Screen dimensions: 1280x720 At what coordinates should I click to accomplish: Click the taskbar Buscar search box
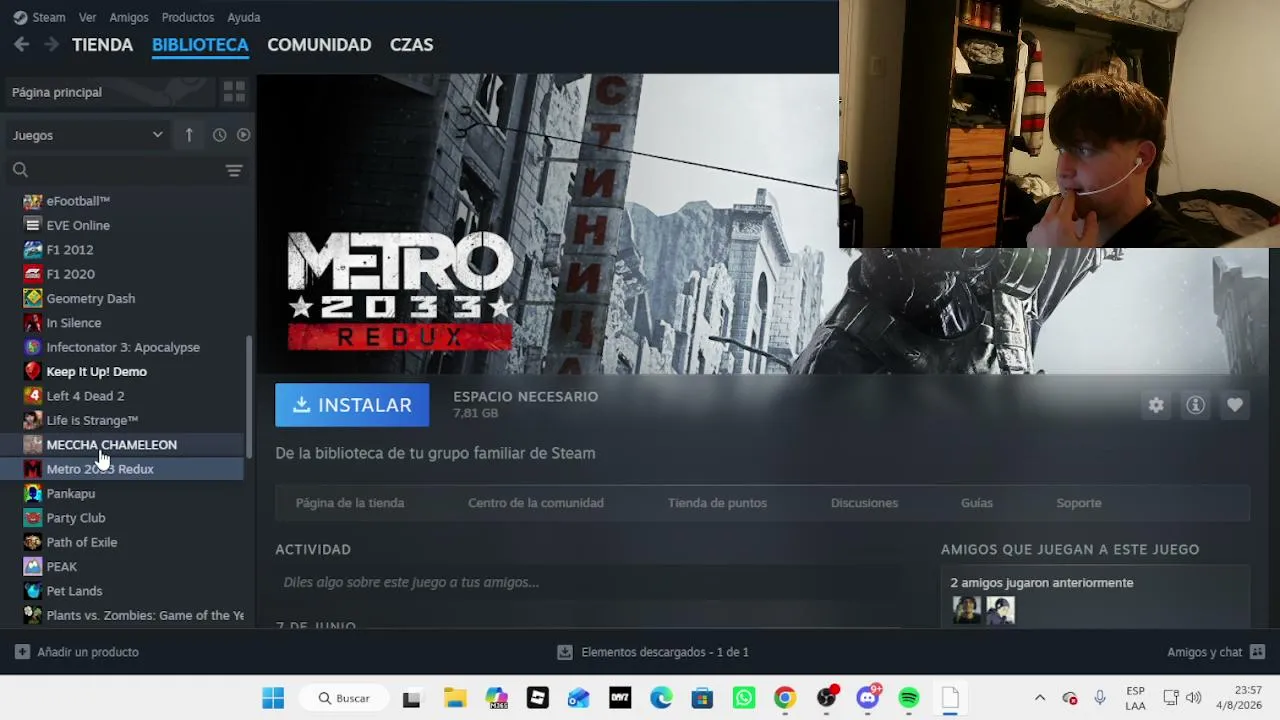click(x=345, y=698)
